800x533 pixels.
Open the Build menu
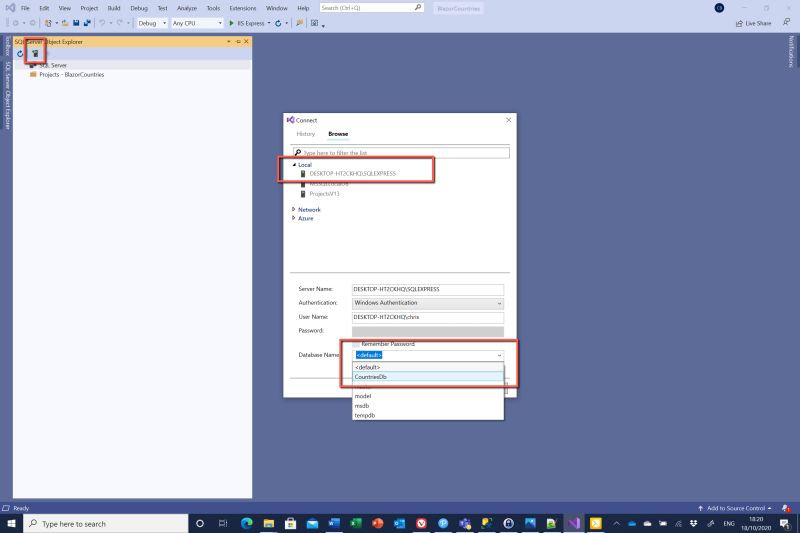coord(114,8)
